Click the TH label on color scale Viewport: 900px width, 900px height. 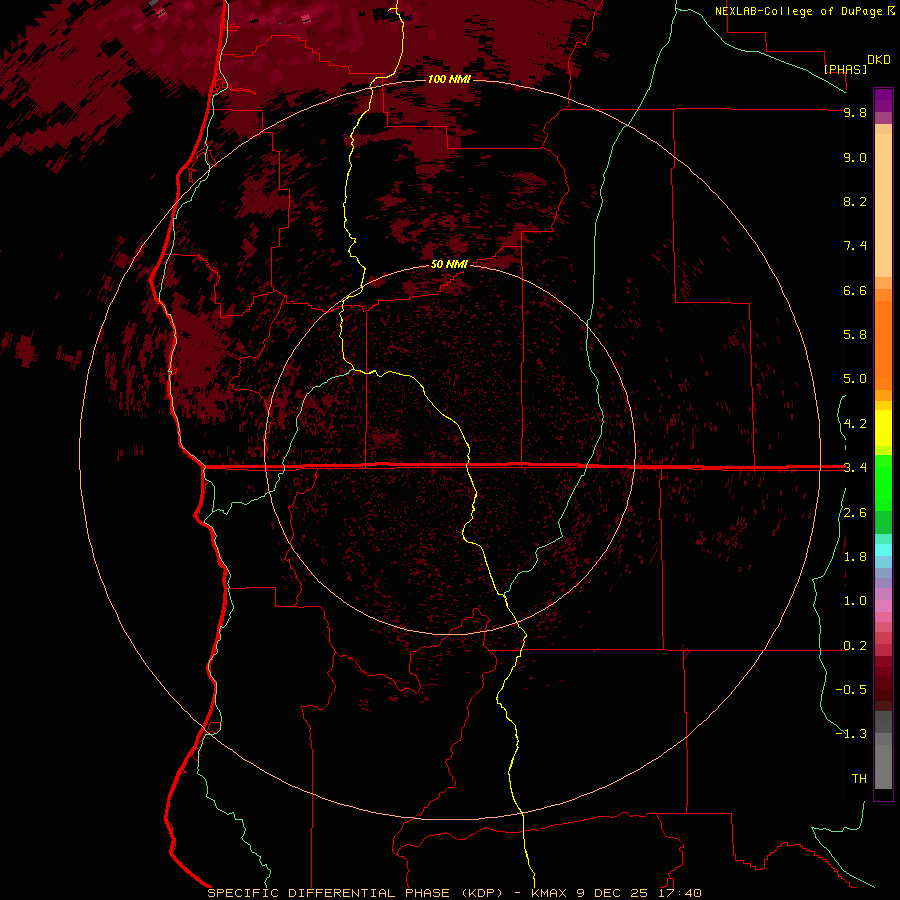coord(859,779)
